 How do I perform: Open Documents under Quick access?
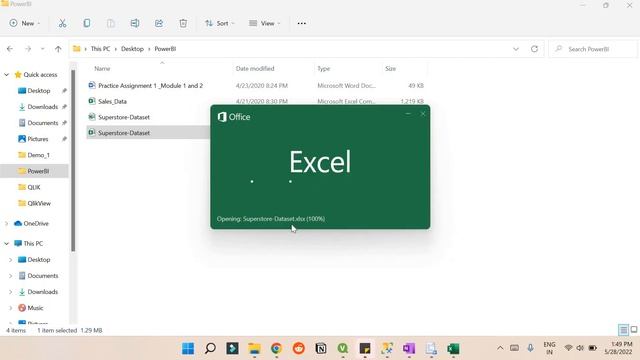tap(42, 123)
